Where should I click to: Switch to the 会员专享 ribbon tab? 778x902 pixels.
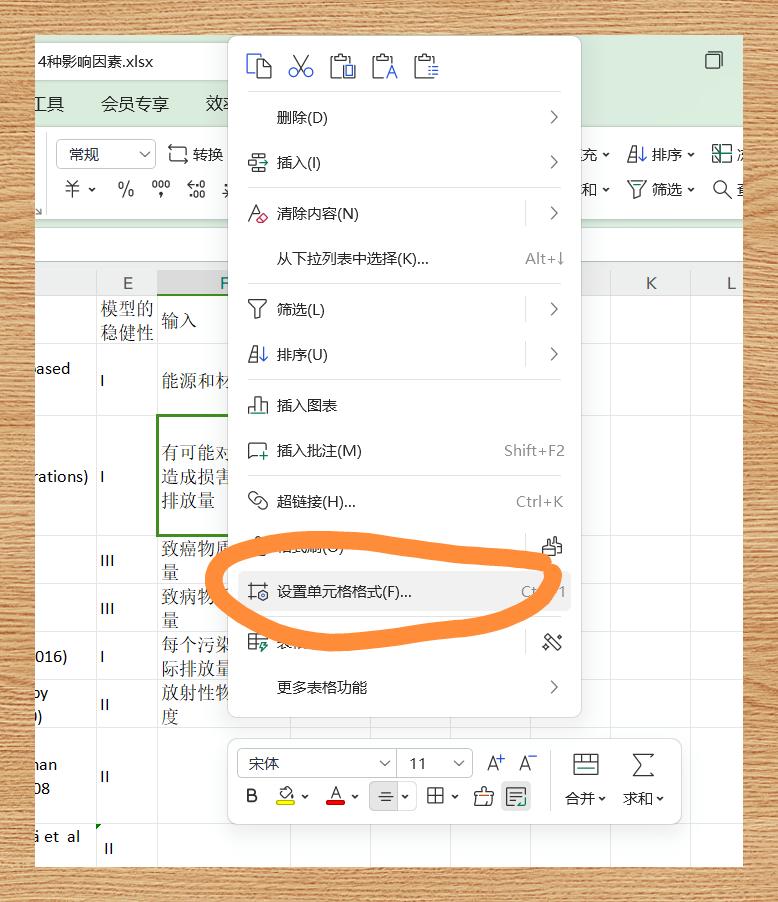pyautogui.click(x=135, y=104)
